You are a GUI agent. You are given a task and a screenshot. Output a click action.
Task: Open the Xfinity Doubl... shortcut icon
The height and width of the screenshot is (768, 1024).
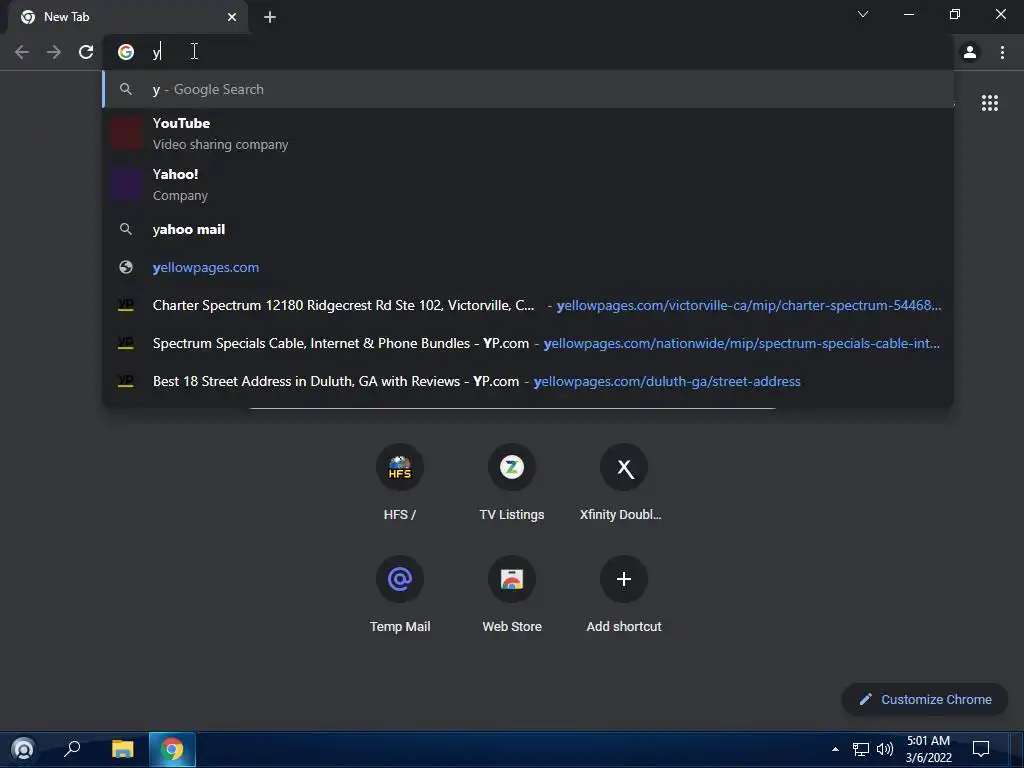coord(624,467)
